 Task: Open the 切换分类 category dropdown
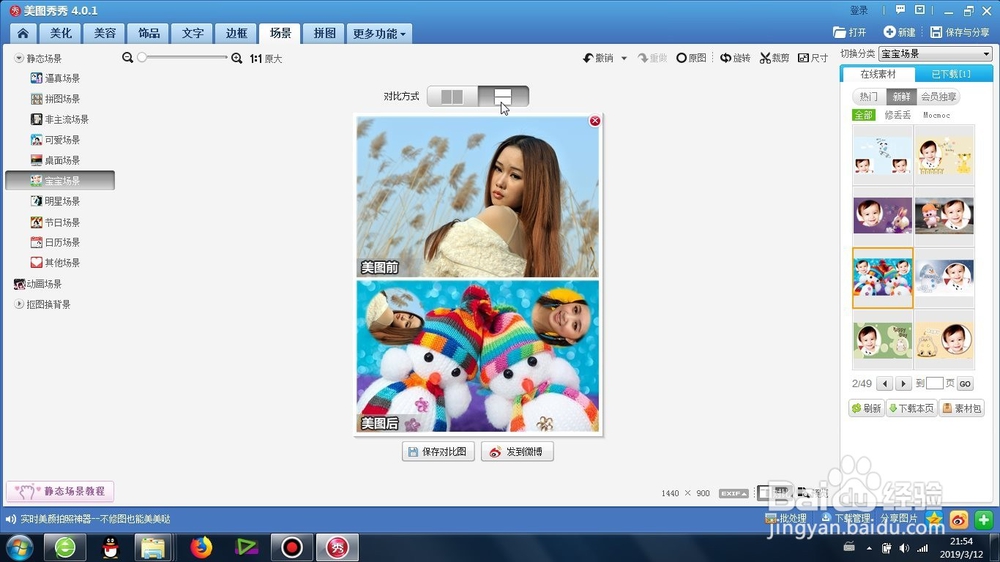[x=935, y=54]
